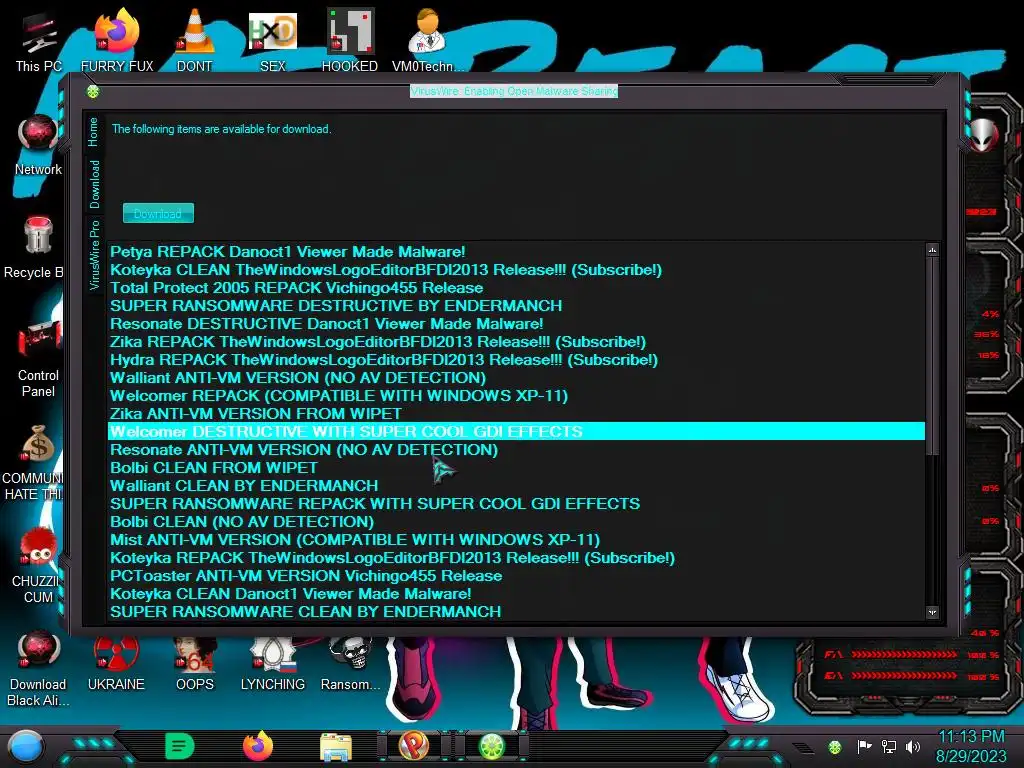Viewport: 1024px width, 768px height.
Task: Open the Ransom... skull desktop icon
Action: pyautogui.click(x=350, y=663)
